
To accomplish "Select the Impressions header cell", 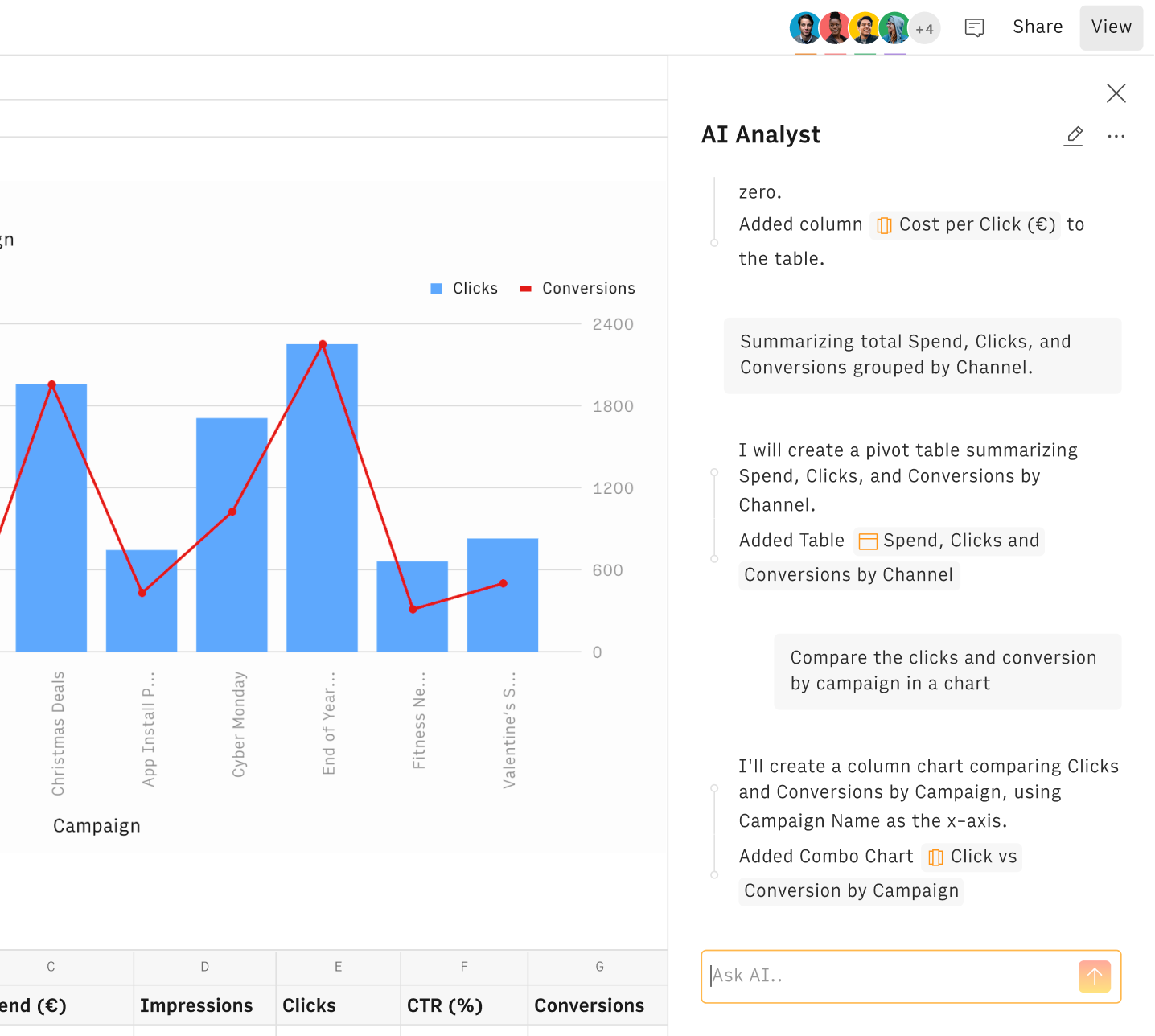I will (196, 1005).
